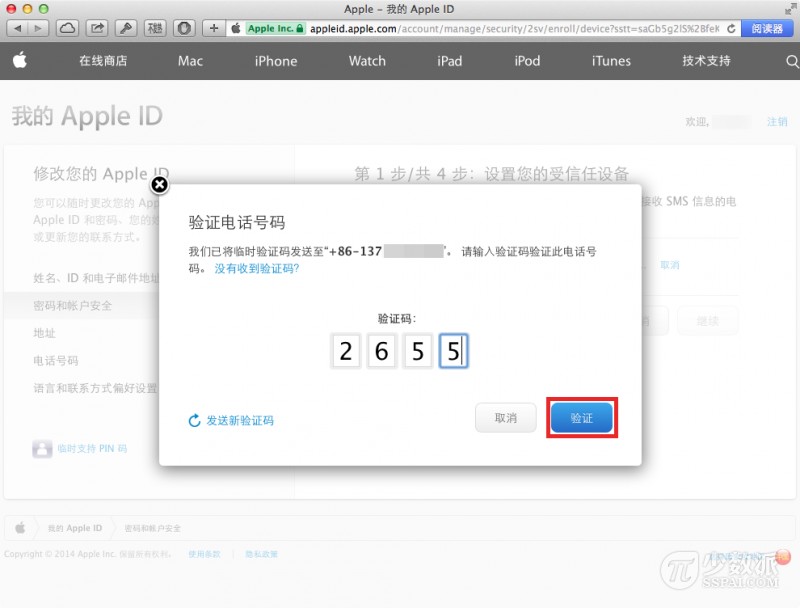Click the Chinese-character toolbar extension icon
Image resolution: width=800 pixels, height=608 pixels.
point(155,29)
